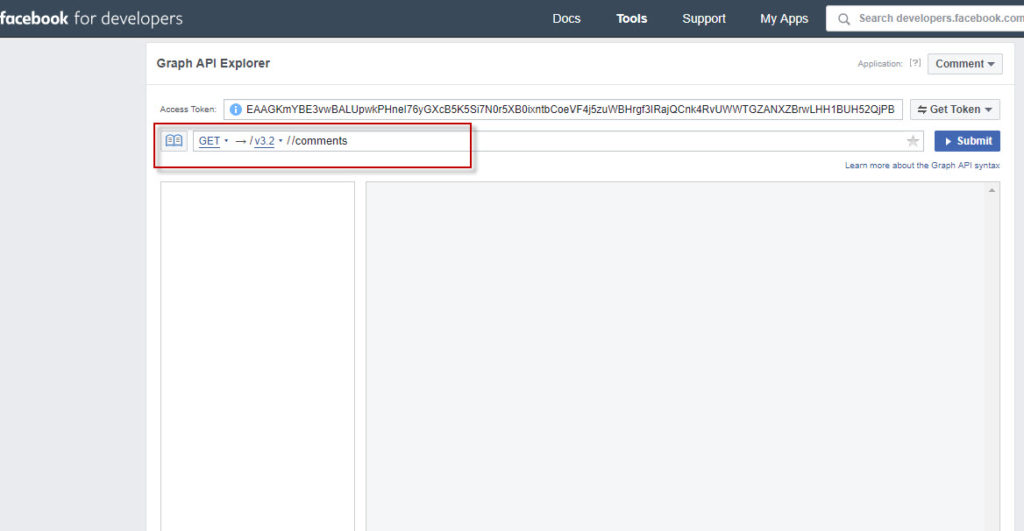Viewport: 1024px width, 531px height.
Task: Submit the Graph API query
Action: [967, 141]
